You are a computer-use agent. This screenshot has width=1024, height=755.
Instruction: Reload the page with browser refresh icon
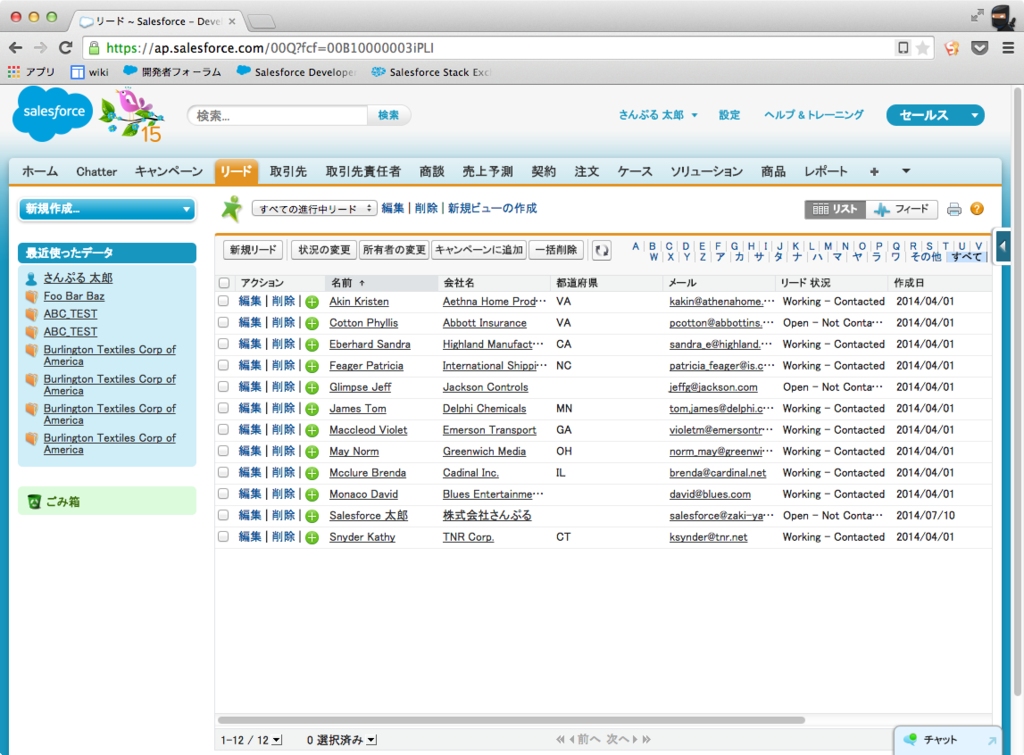(65, 48)
